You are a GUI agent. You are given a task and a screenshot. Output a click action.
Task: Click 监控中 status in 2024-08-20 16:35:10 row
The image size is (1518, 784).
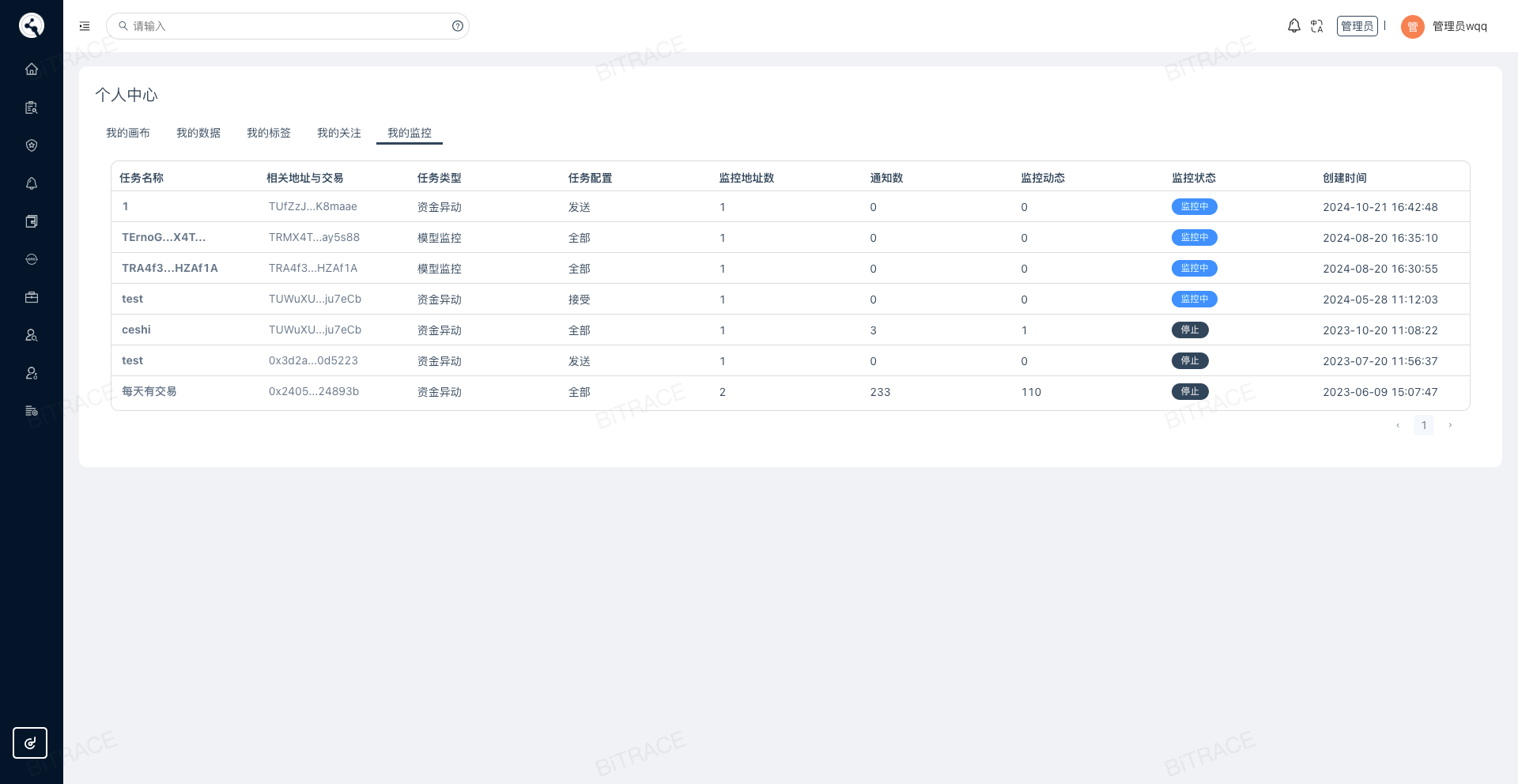(x=1194, y=237)
